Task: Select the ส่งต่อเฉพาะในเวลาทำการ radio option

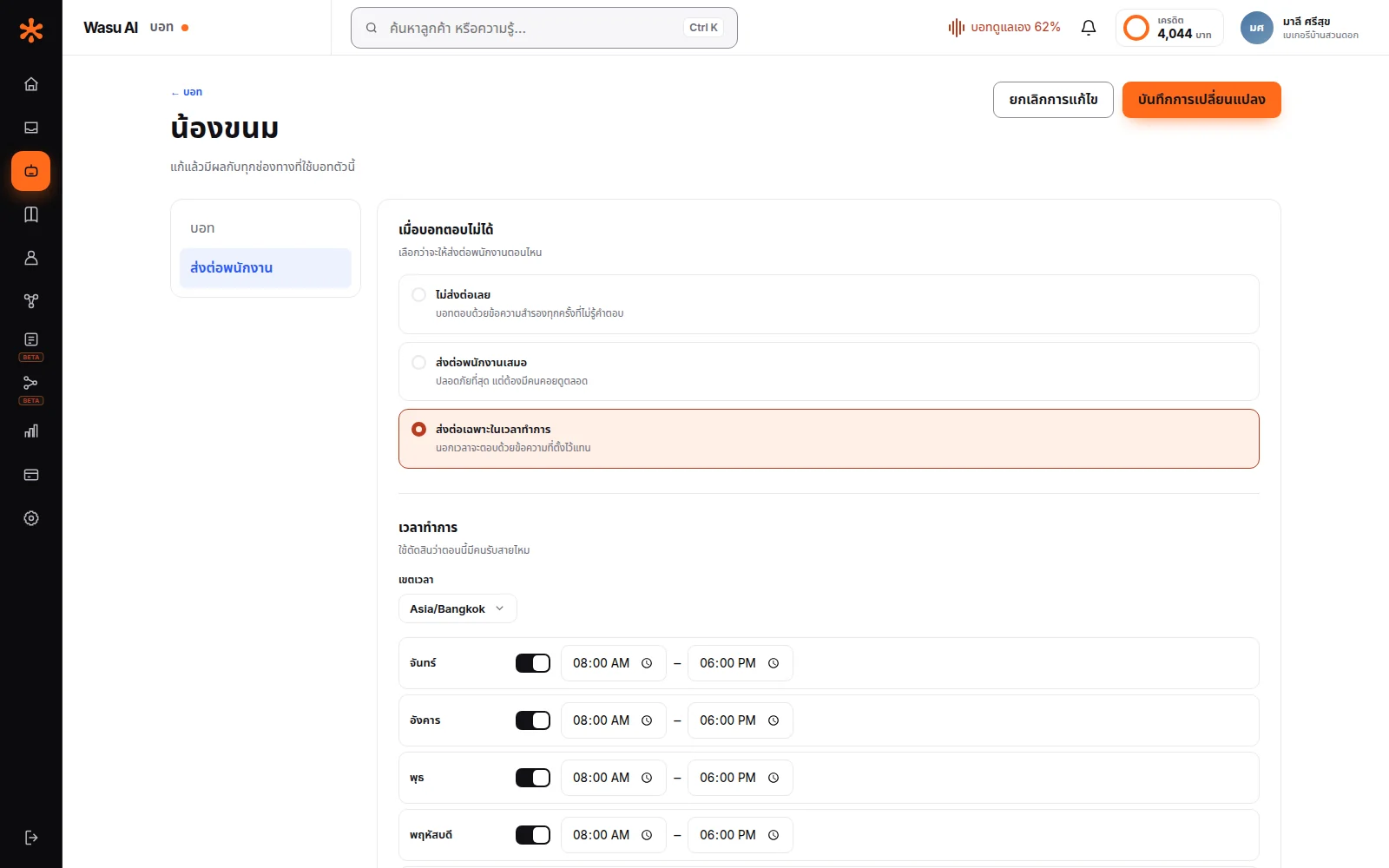Action: [x=418, y=430]
